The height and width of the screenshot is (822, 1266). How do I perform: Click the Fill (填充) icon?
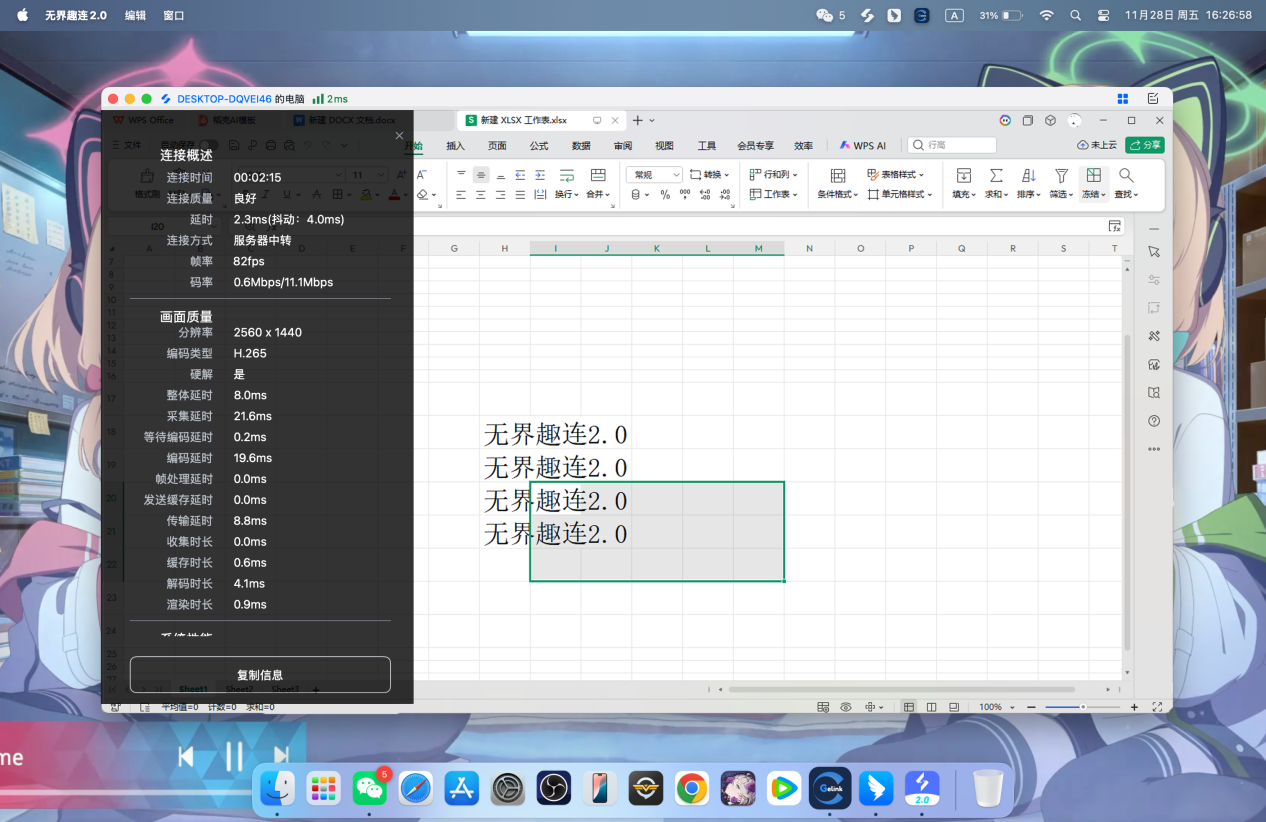[x=962, y=175]
